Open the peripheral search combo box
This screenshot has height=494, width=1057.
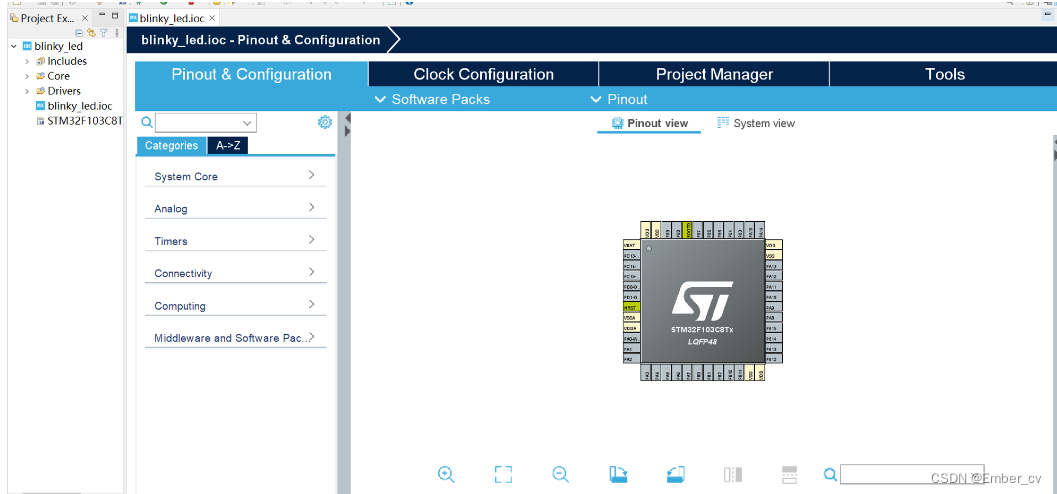[206, 123]
